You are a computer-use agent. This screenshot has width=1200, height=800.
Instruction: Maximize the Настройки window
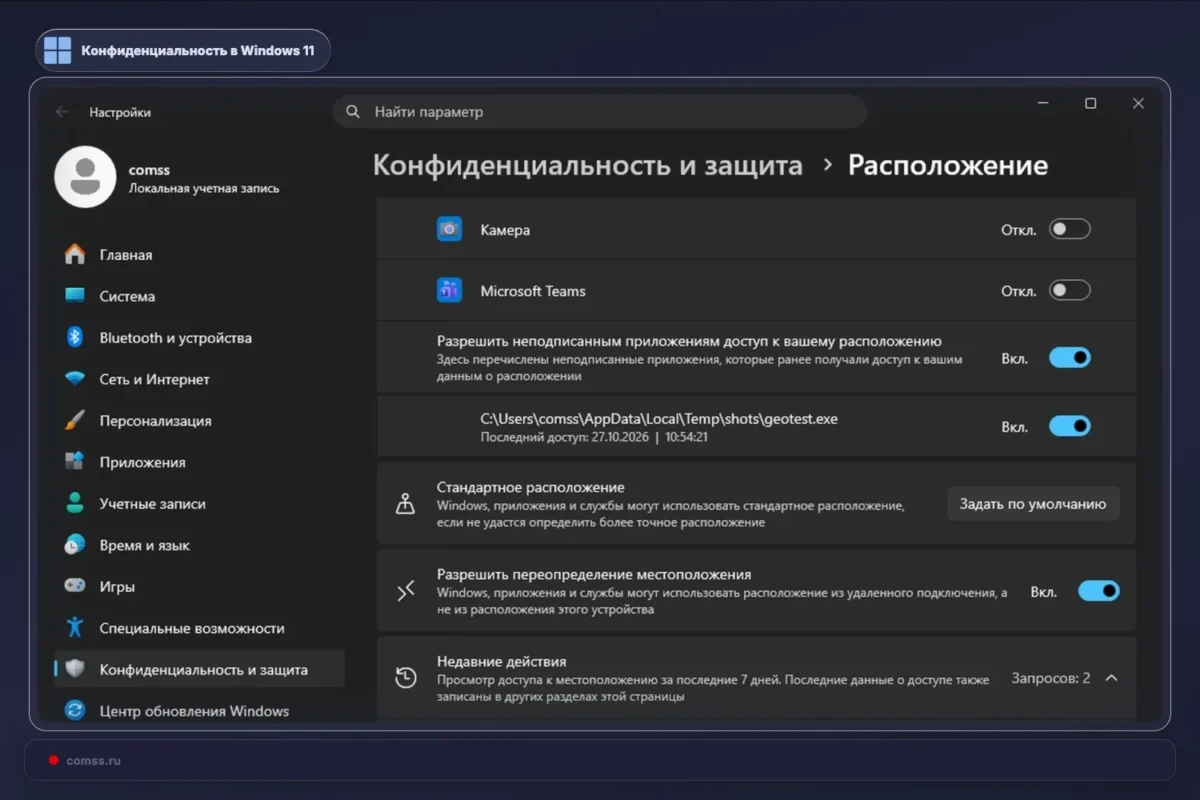(1091, 103)
